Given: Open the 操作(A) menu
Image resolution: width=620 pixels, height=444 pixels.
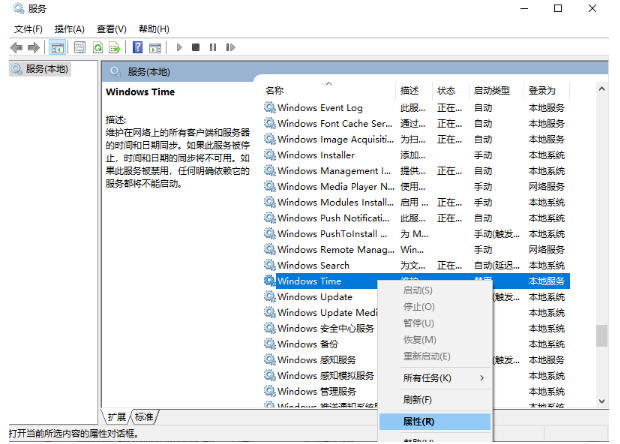Looking at the screenshot, I should tap(69, 29).
